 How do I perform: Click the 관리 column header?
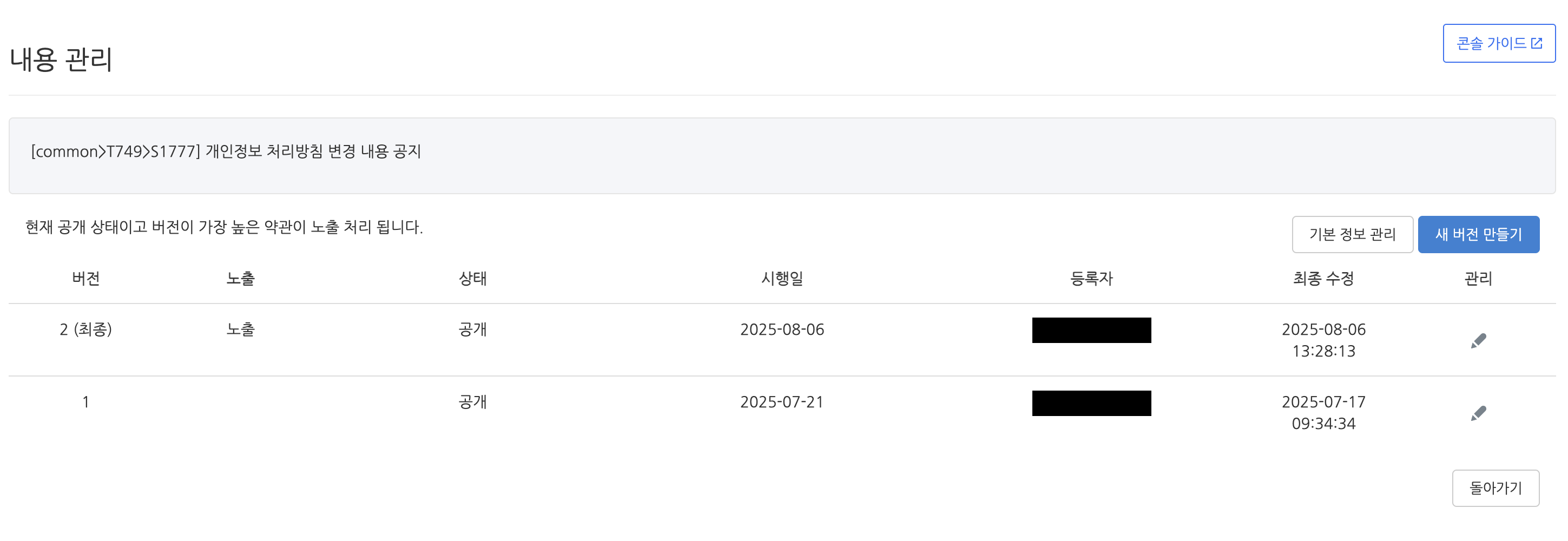pyautogui.click(x=1478, y=279)
